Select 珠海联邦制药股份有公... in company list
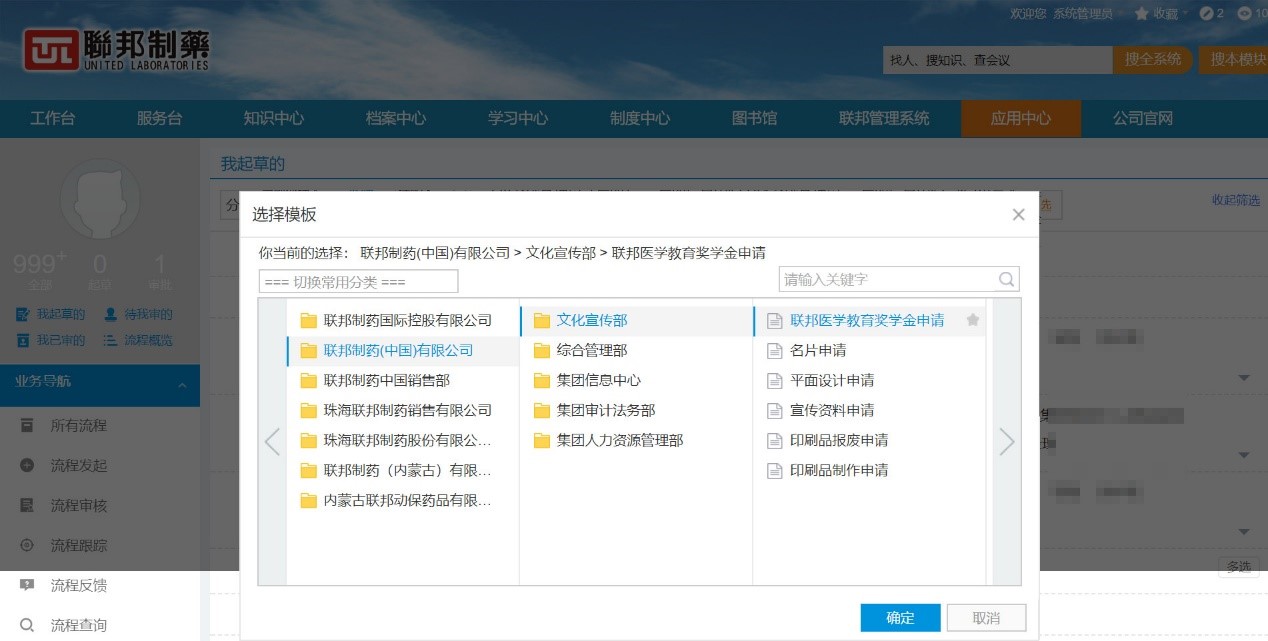The width and height of the screenshot is (1268, 641). point(403,441)
